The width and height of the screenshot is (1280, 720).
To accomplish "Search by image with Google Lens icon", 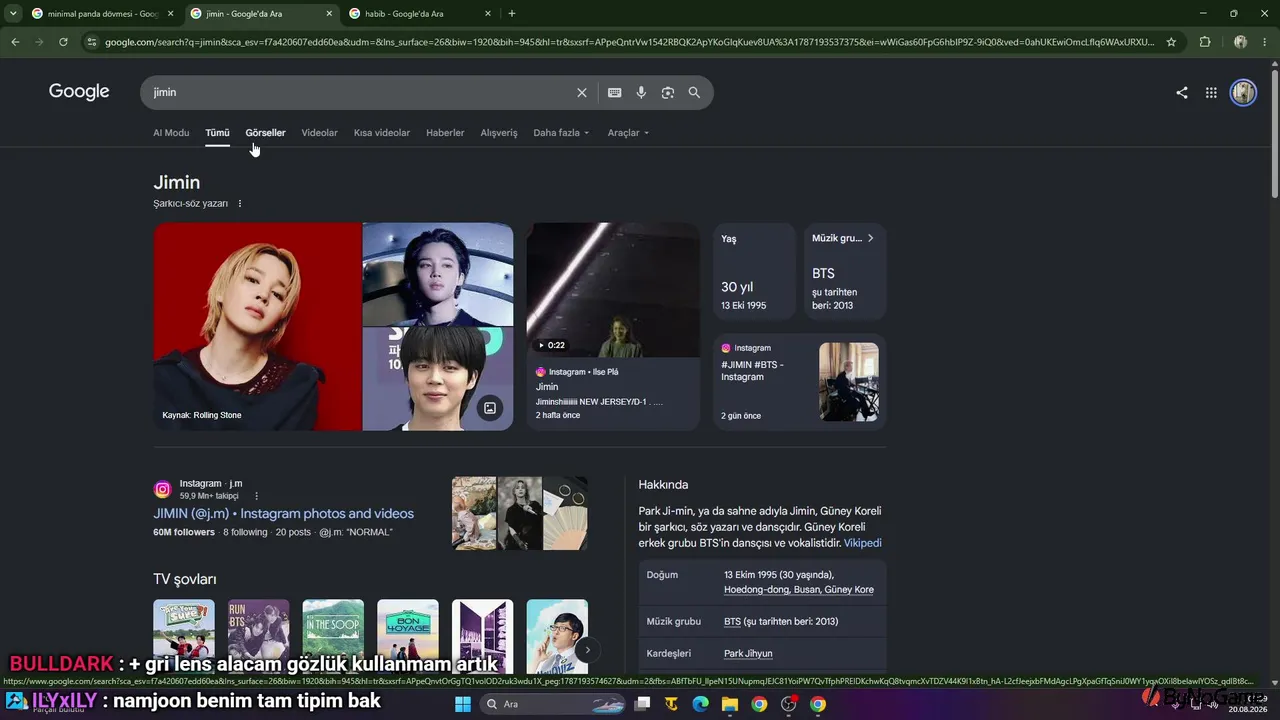I will 667,92.
